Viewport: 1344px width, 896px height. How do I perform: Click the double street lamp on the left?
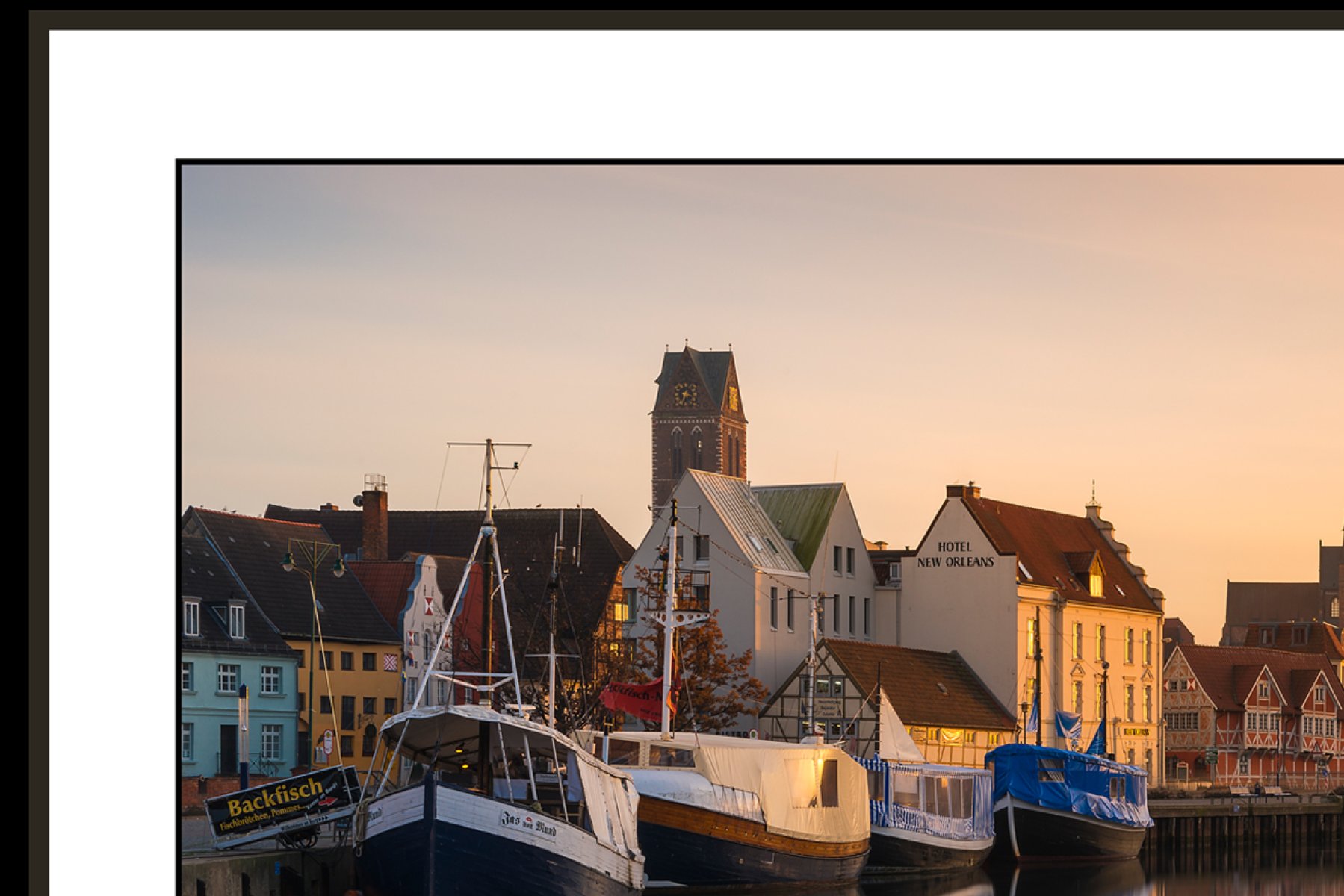313,561
